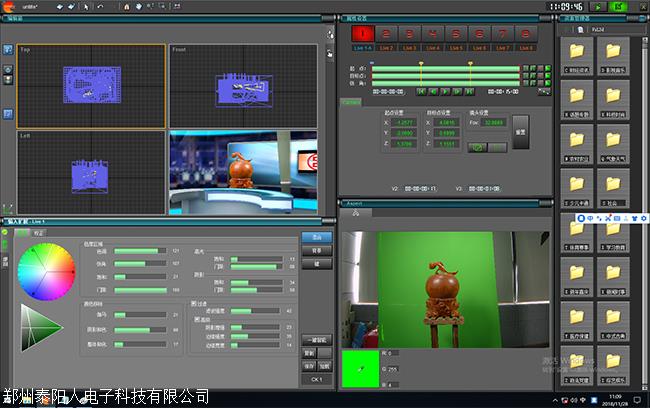Select the hand pan tool
The height and width of the screenshot is (408, 650).
pos(137,7)
